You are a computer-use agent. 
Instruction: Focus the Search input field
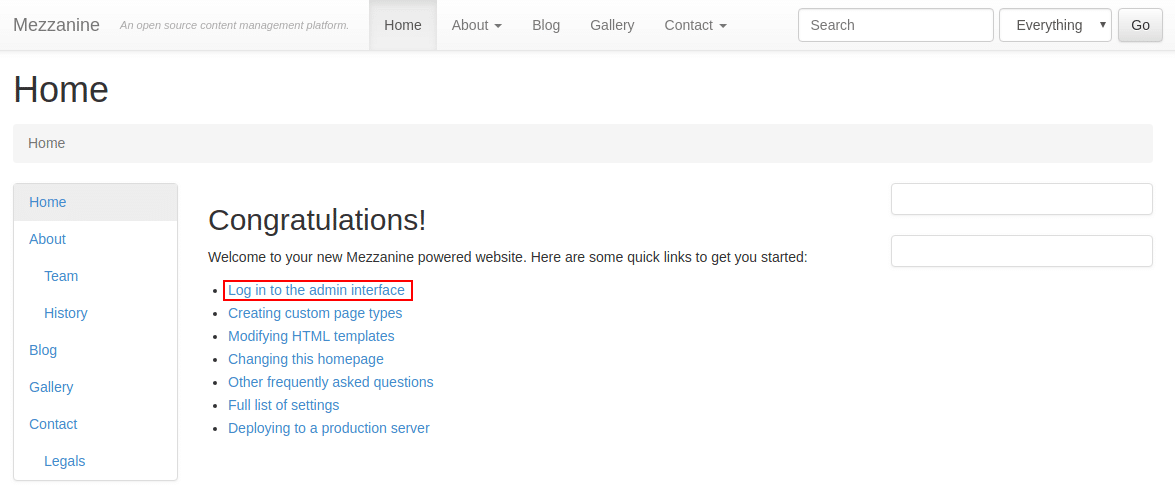pos(895,25)
